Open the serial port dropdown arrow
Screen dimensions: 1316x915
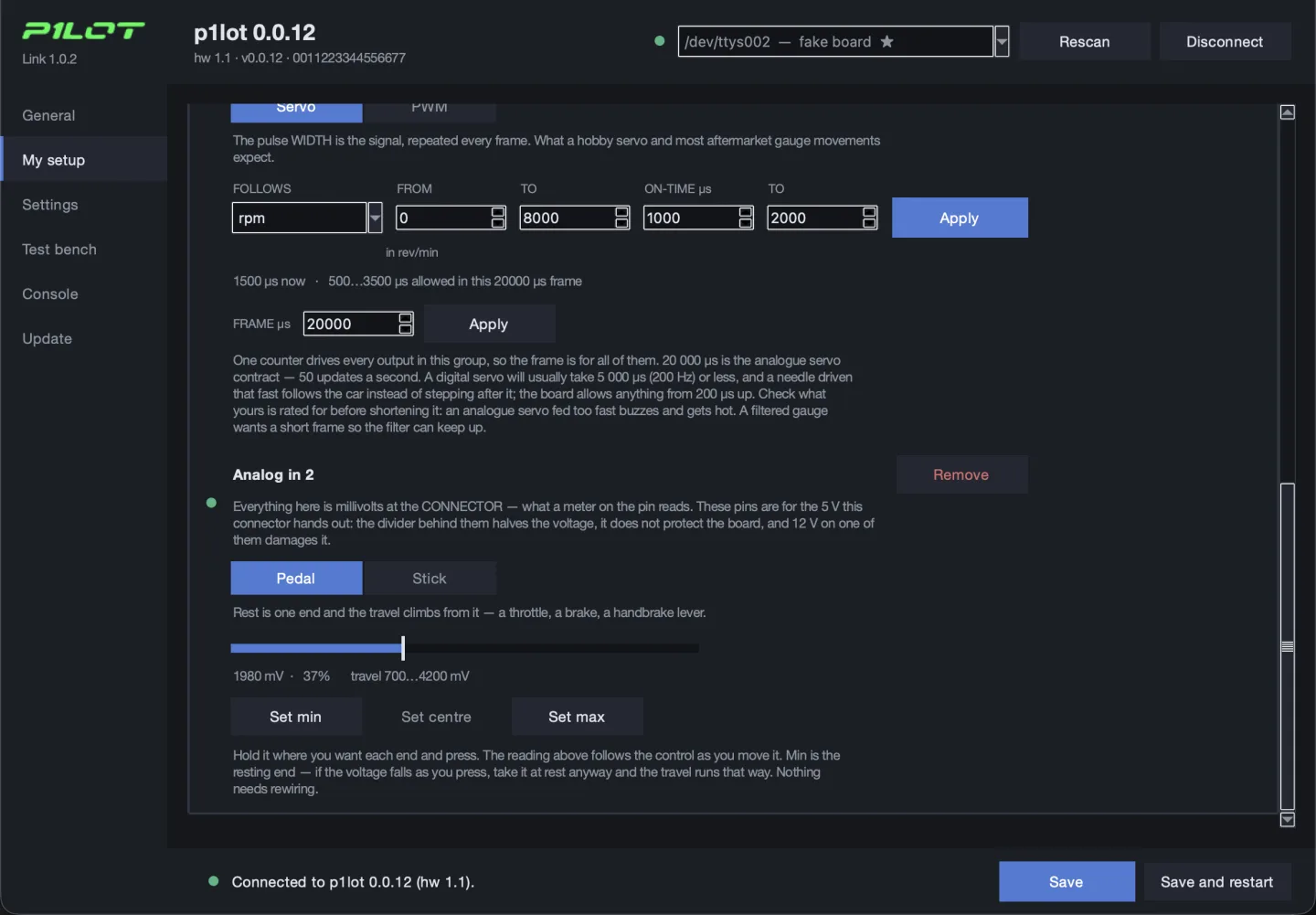click(1002, 41)
